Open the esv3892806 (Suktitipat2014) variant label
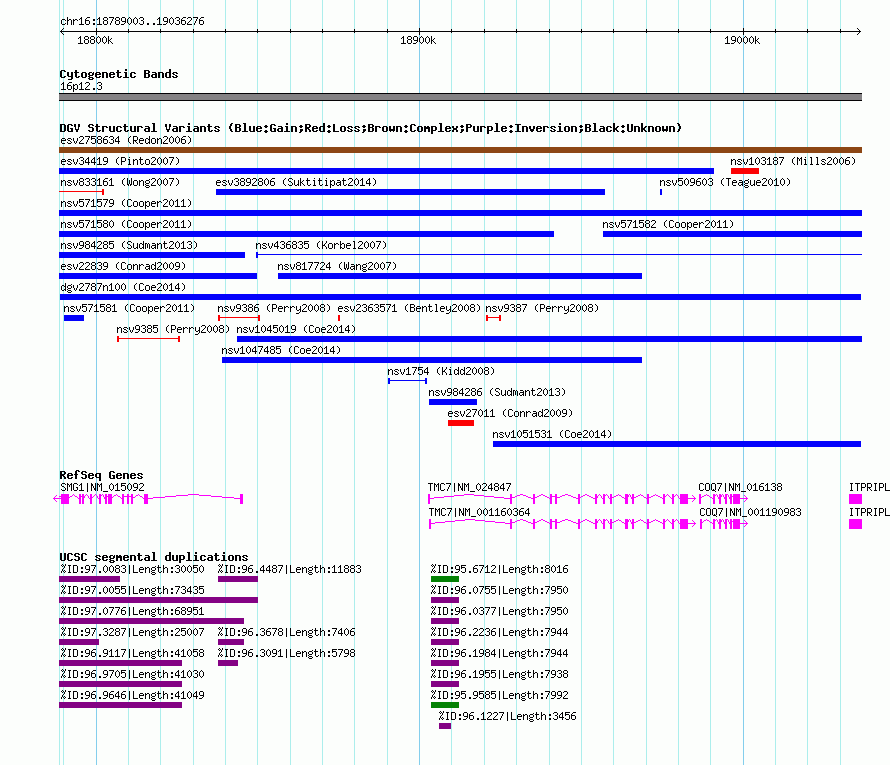Screen dimensions: 890x765 tap(296, 182)
